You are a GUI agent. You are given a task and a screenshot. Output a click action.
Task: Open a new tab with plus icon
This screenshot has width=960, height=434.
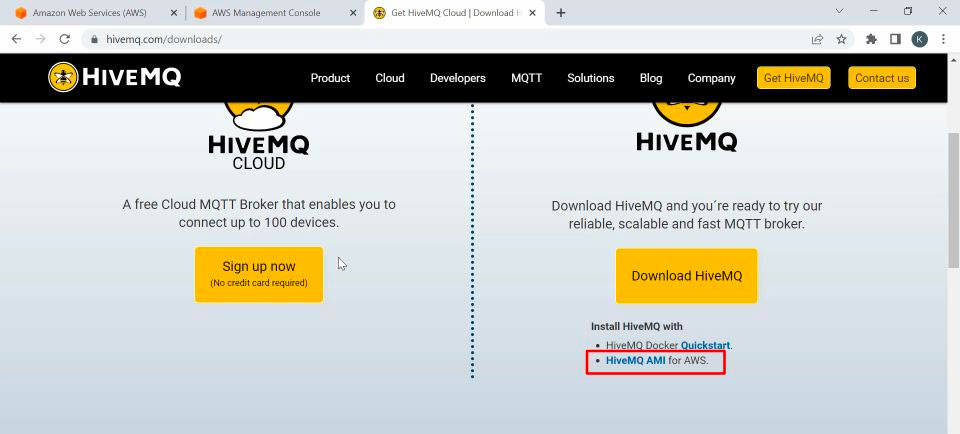tap(561, 13)
